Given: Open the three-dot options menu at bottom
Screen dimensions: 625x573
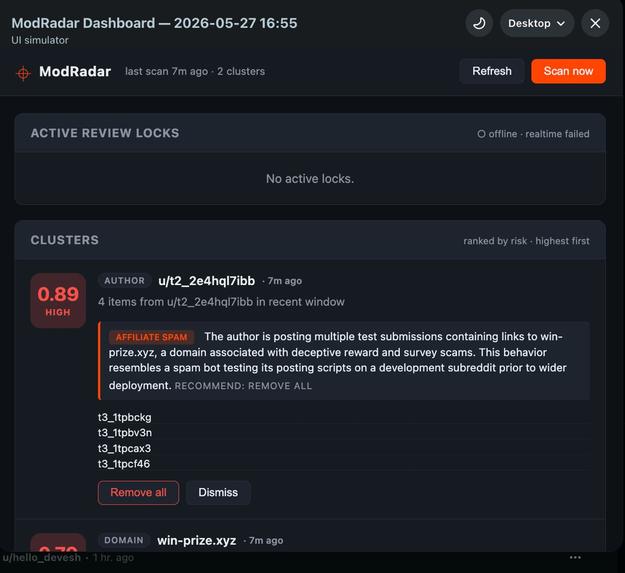Looking at the screenshot, I should [x=575, y=557].
